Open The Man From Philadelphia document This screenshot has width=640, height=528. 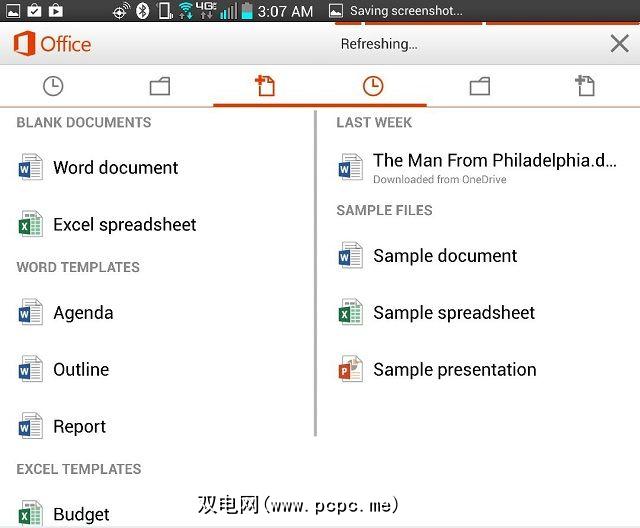point(478,167)
